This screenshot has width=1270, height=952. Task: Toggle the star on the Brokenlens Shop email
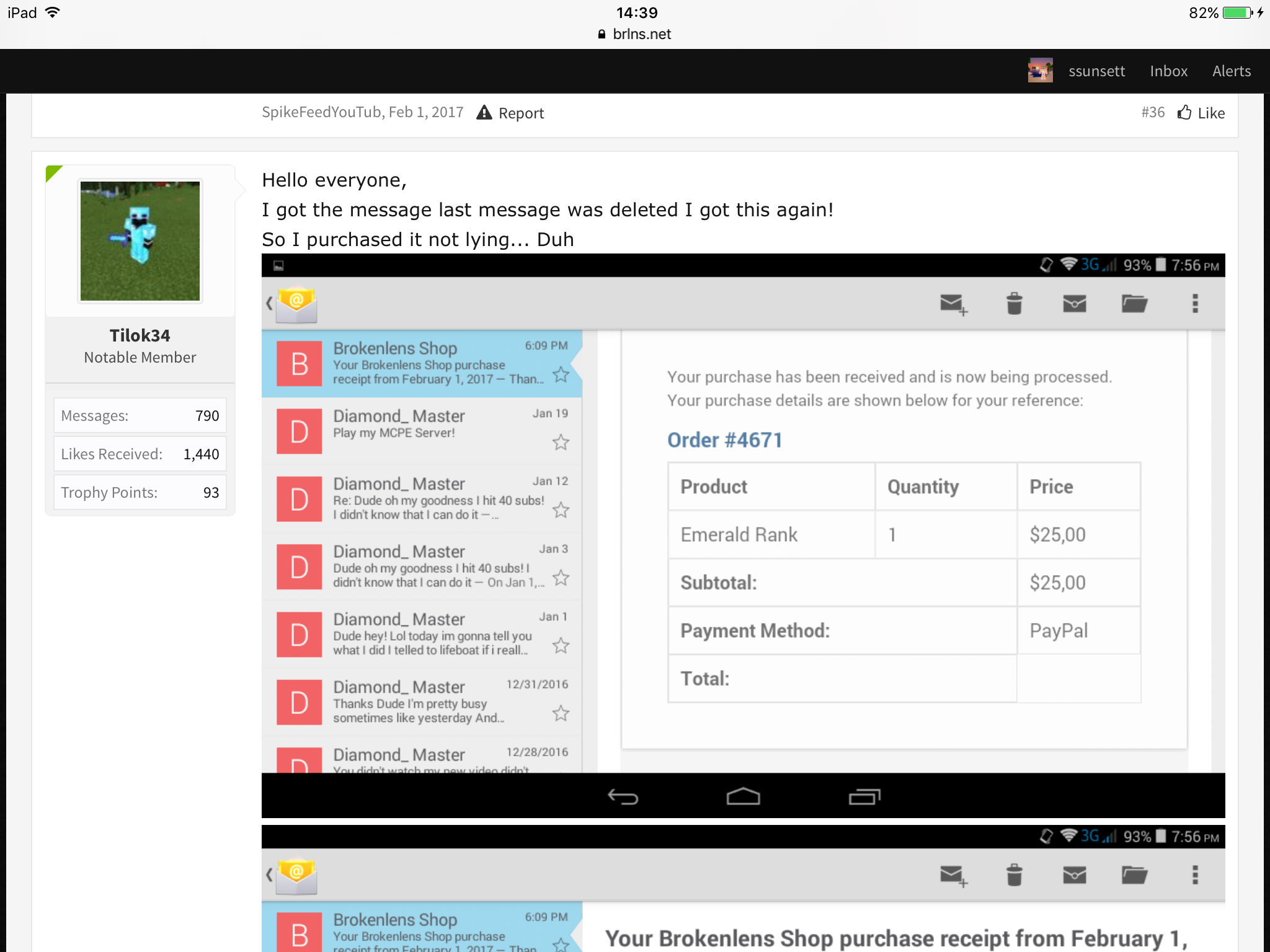[x=561, y=374]
